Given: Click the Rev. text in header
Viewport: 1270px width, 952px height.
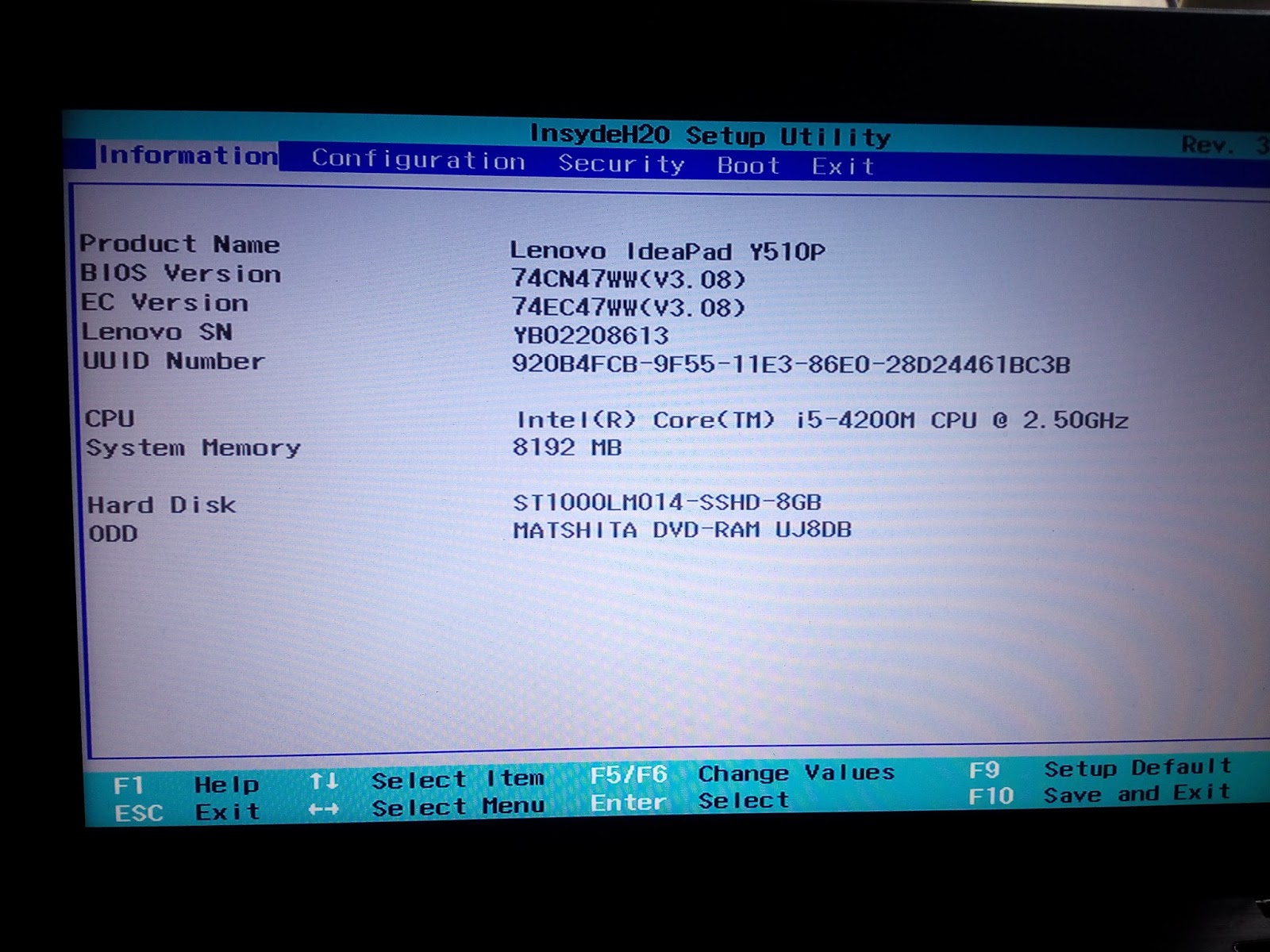Looking at the screenshot, I should (1207, 144).
